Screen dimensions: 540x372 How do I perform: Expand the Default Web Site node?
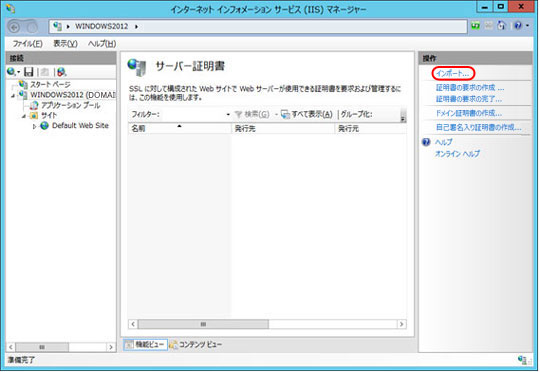pos(34,126)
